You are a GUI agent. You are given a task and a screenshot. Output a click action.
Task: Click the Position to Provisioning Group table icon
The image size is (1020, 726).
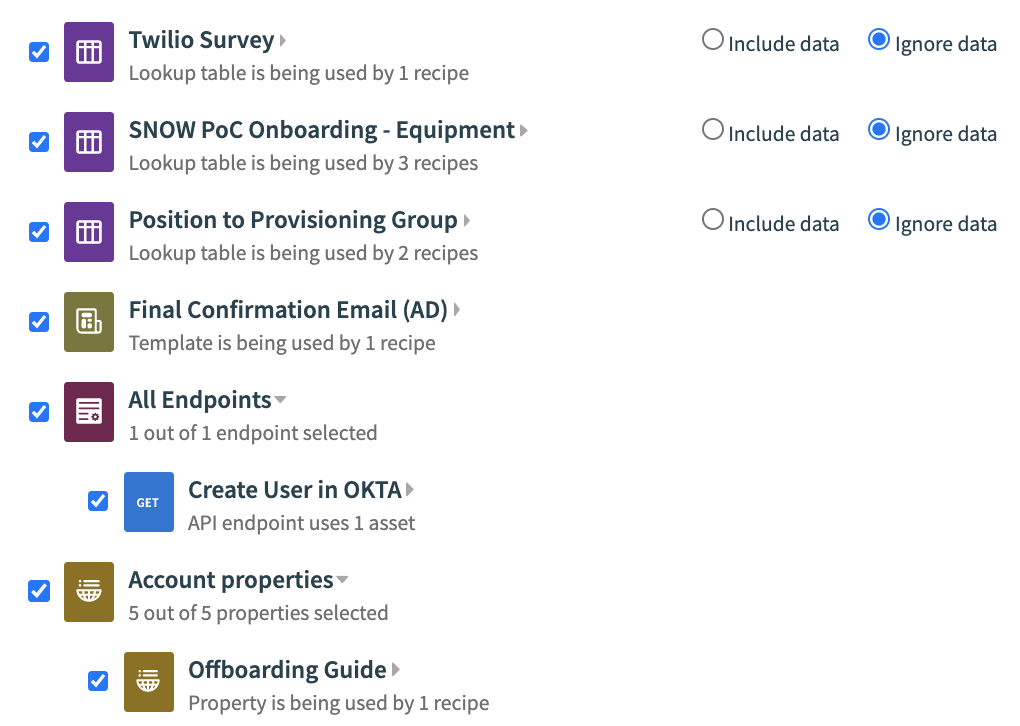tap(88, 232)
